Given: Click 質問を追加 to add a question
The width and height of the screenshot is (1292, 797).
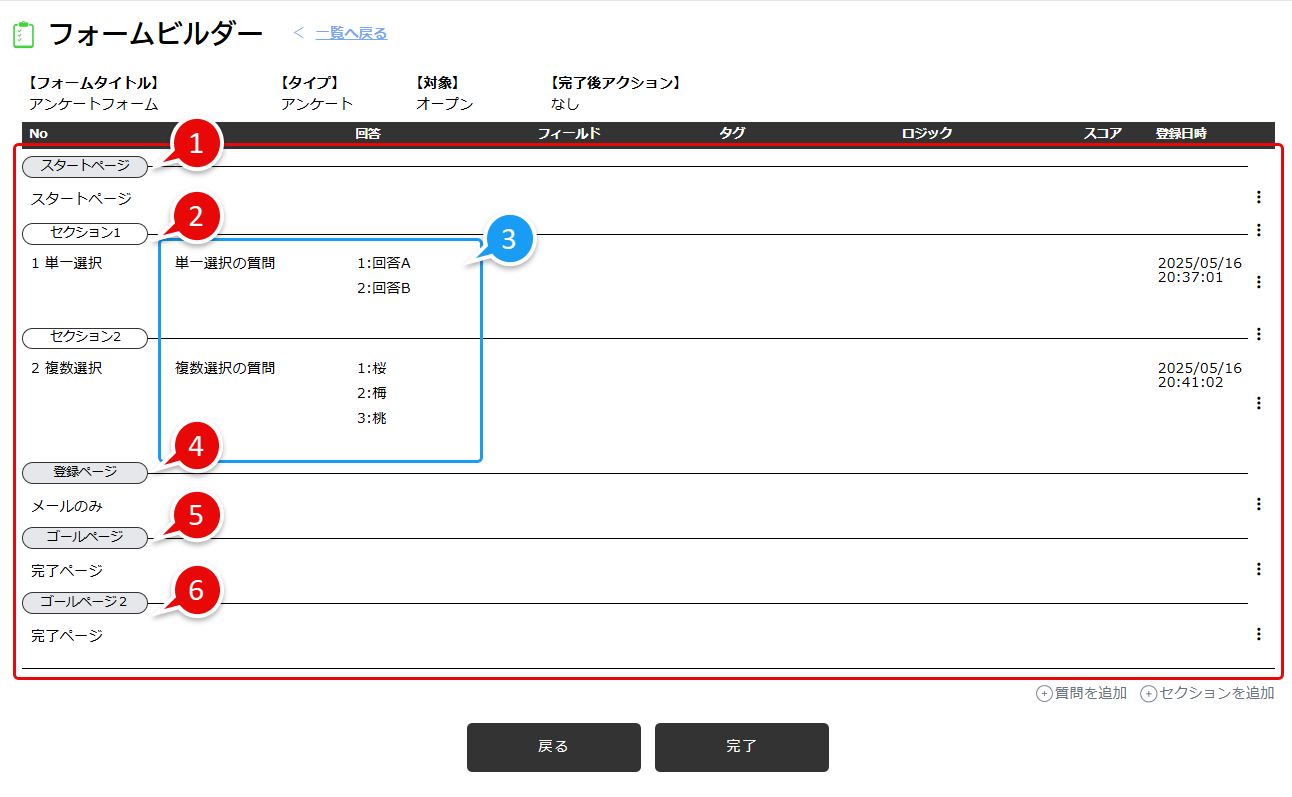Looking at the screenshot, I should 1082,693.
